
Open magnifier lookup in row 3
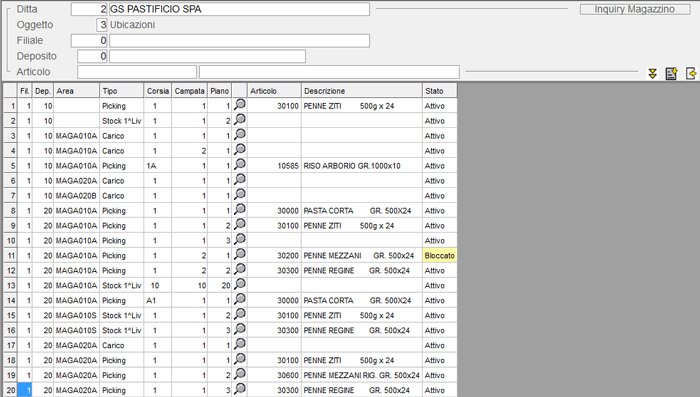240,135
